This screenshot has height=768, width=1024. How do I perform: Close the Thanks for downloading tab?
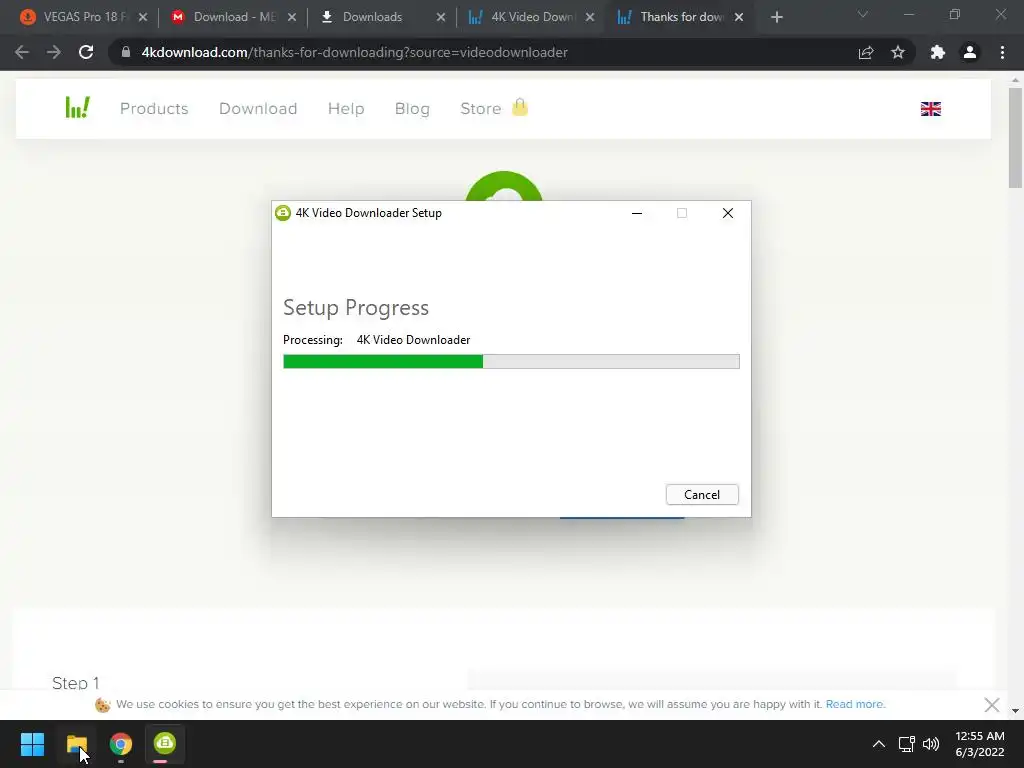click(739, 17)
